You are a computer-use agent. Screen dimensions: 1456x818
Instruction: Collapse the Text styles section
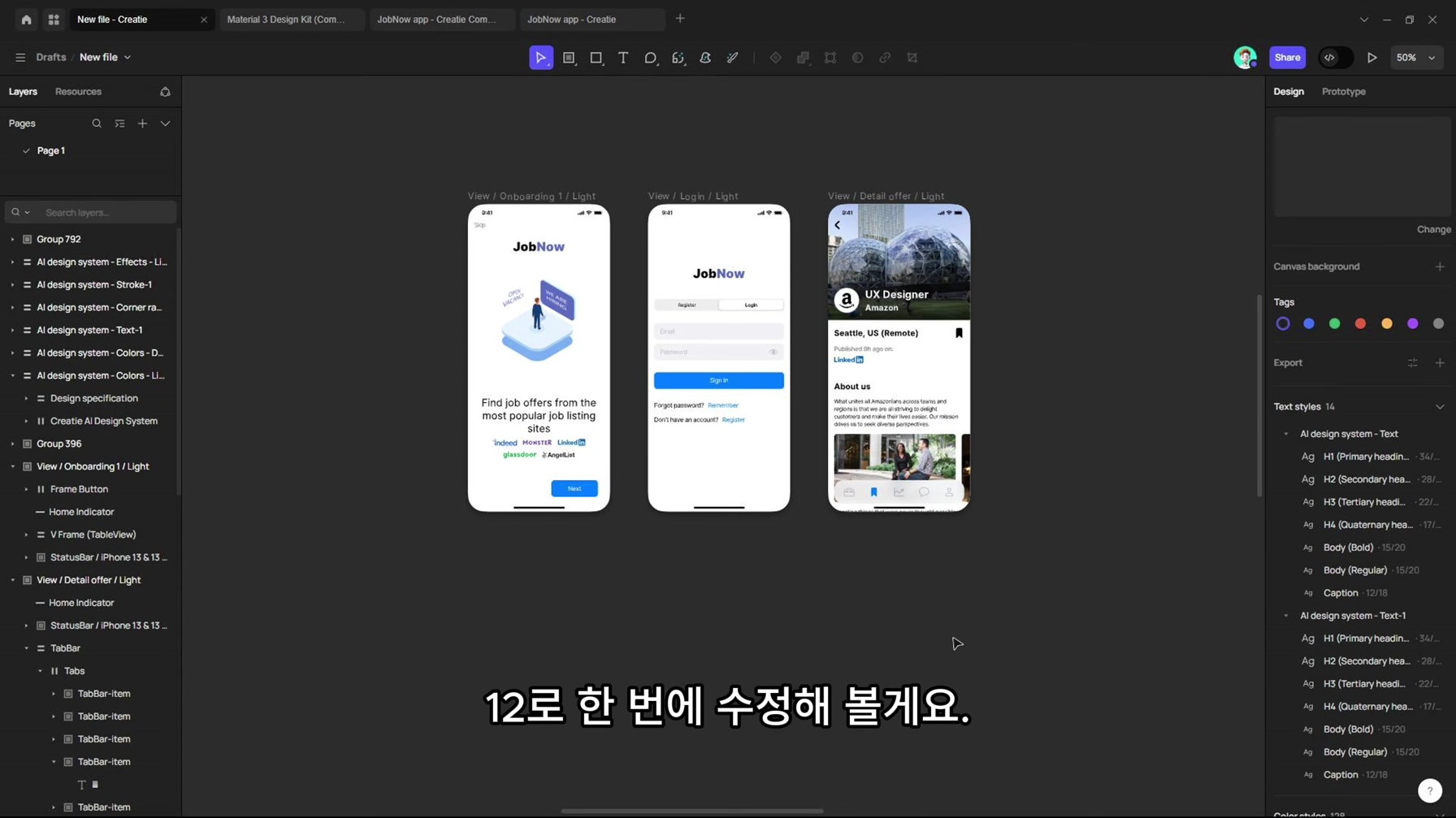tap(1440, 407)
